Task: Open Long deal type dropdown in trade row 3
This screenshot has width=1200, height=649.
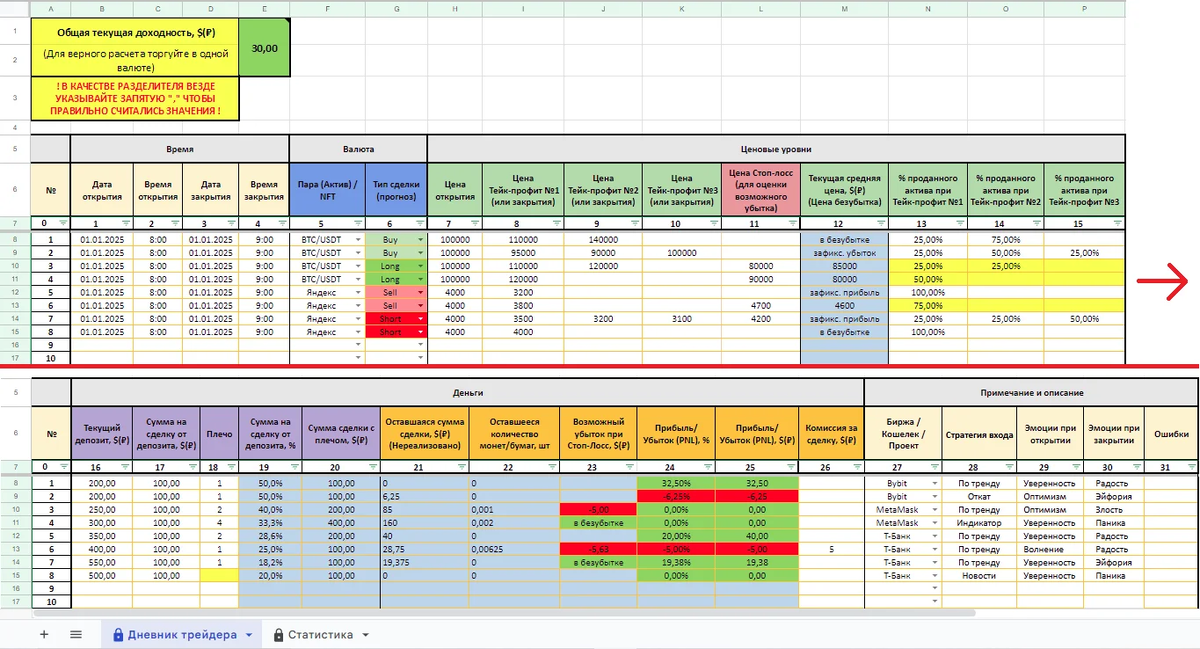Action: point(420,266)
